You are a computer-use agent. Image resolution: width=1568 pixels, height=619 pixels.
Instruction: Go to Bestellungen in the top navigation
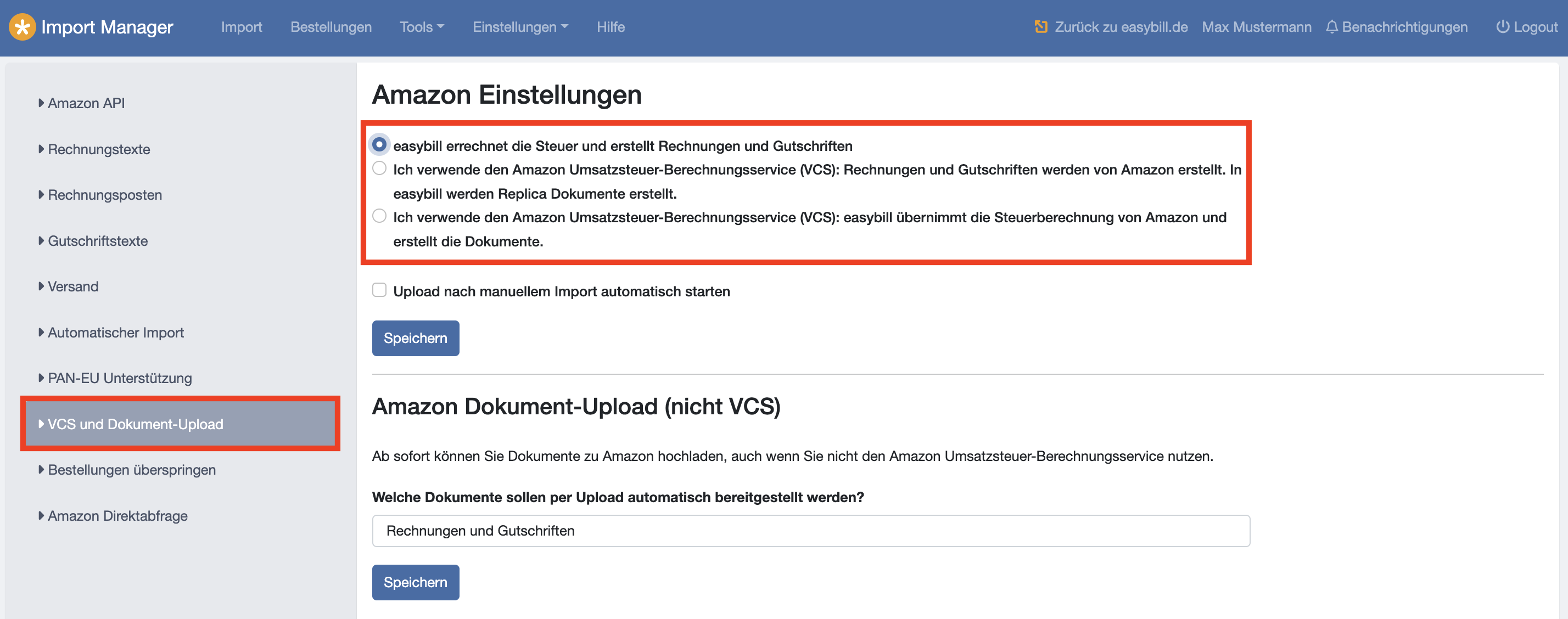(331, 27)
